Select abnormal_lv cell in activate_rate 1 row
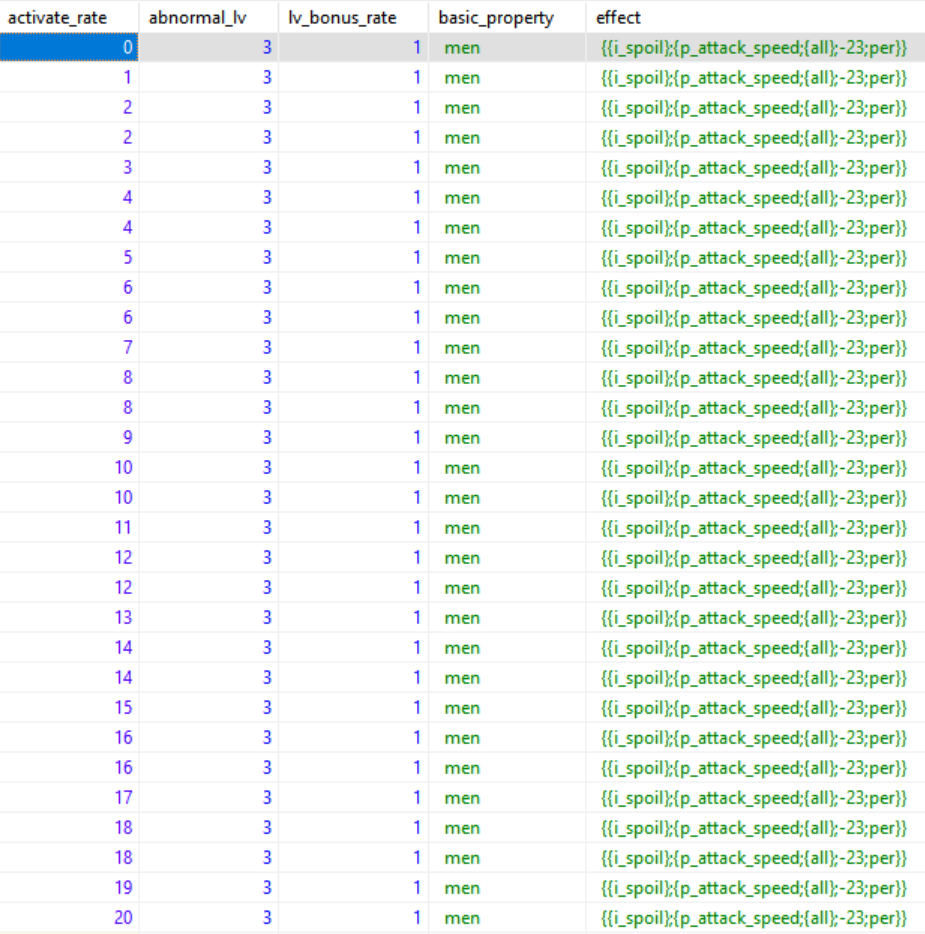 [x=208, y=77]
